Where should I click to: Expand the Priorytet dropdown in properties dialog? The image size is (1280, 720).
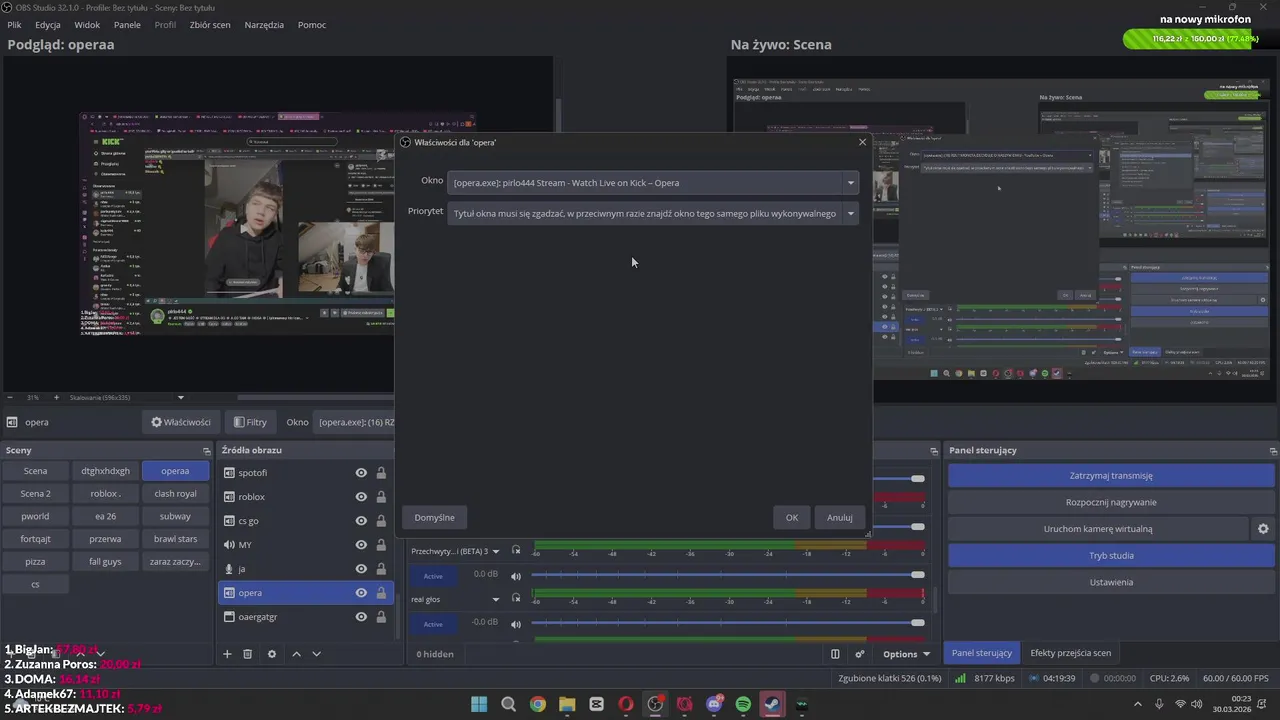pos(851,213)
